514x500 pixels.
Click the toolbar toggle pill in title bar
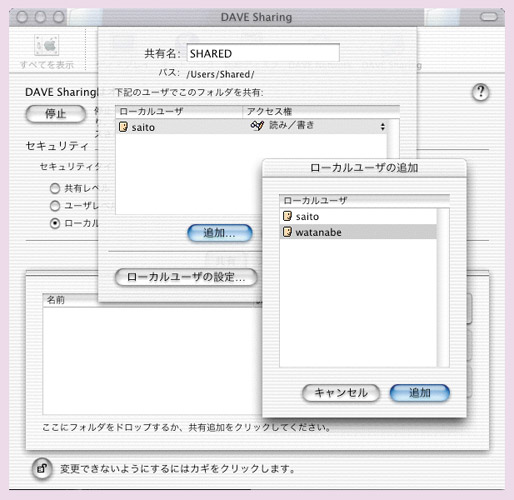pos(489,17)
